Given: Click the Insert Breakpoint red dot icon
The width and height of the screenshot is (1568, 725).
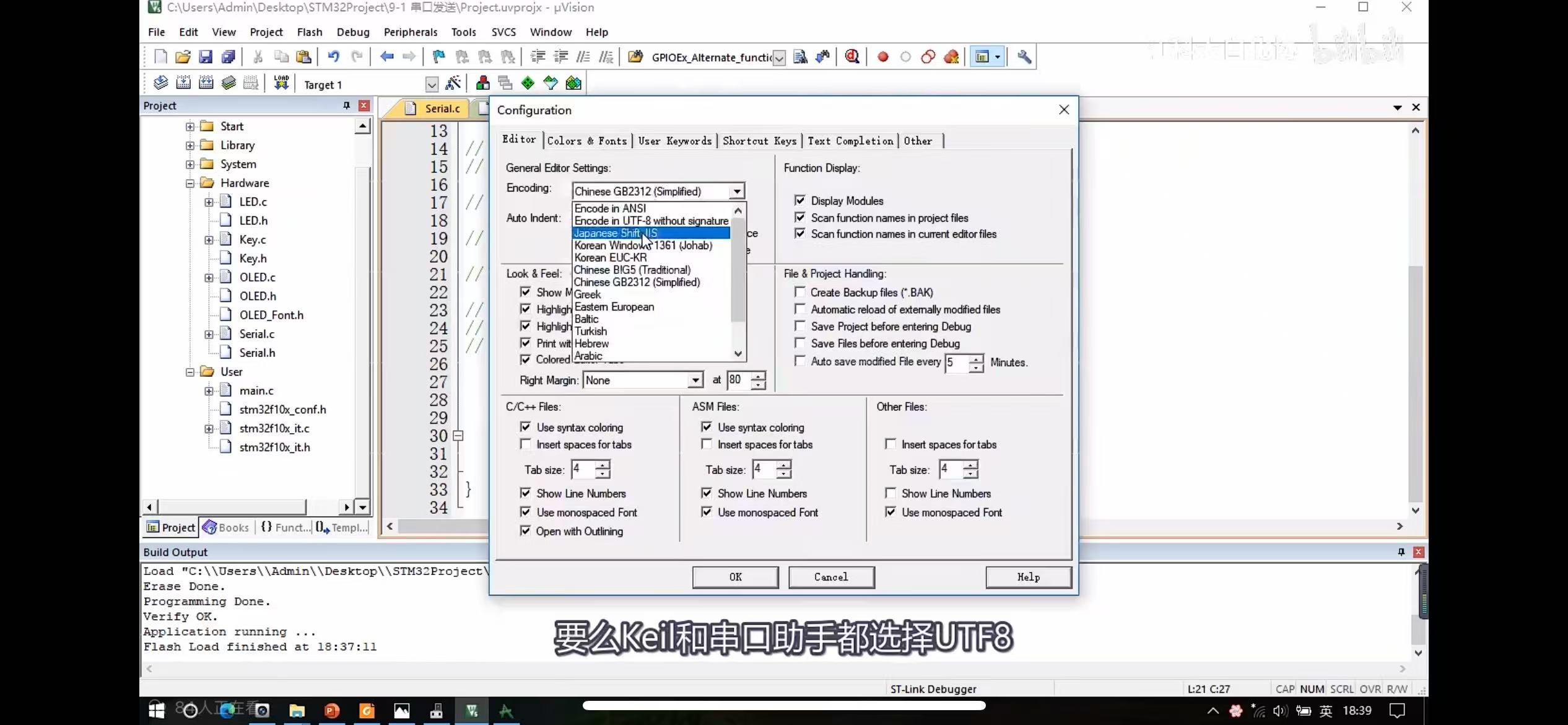Looking at the screenshot, I should (x=883, y=57).
